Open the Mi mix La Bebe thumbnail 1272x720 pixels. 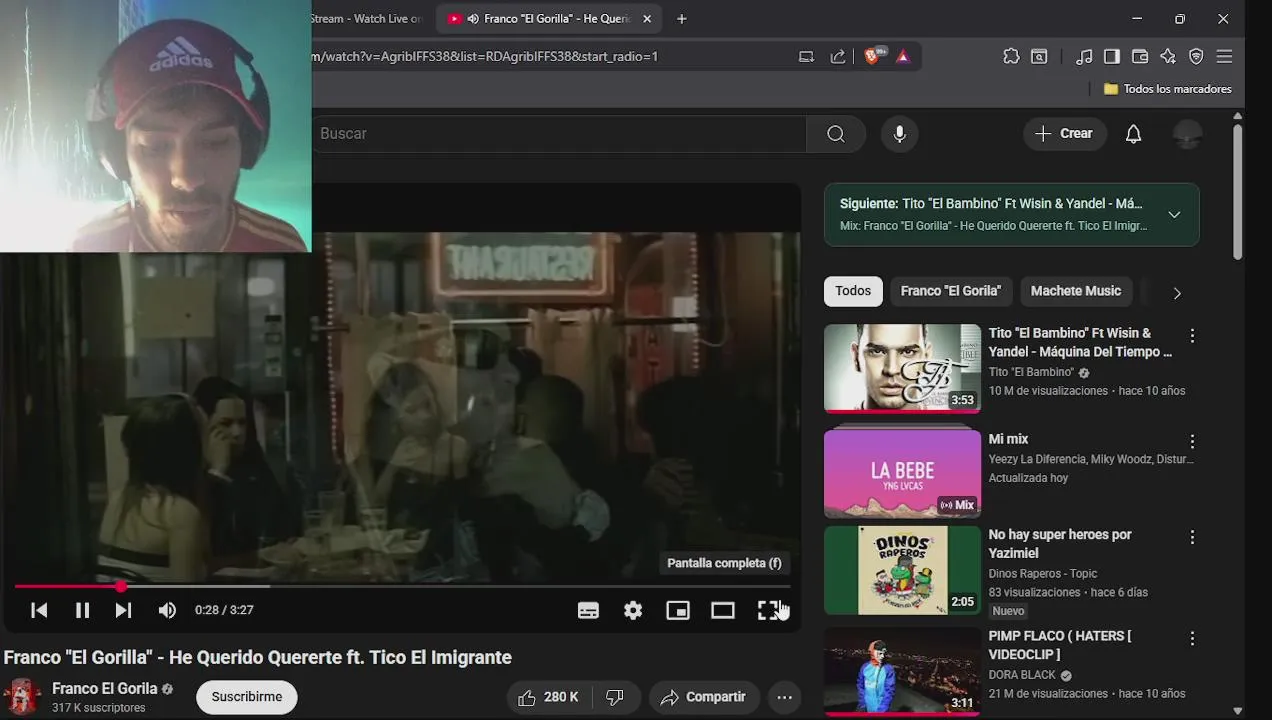(902, 474)
